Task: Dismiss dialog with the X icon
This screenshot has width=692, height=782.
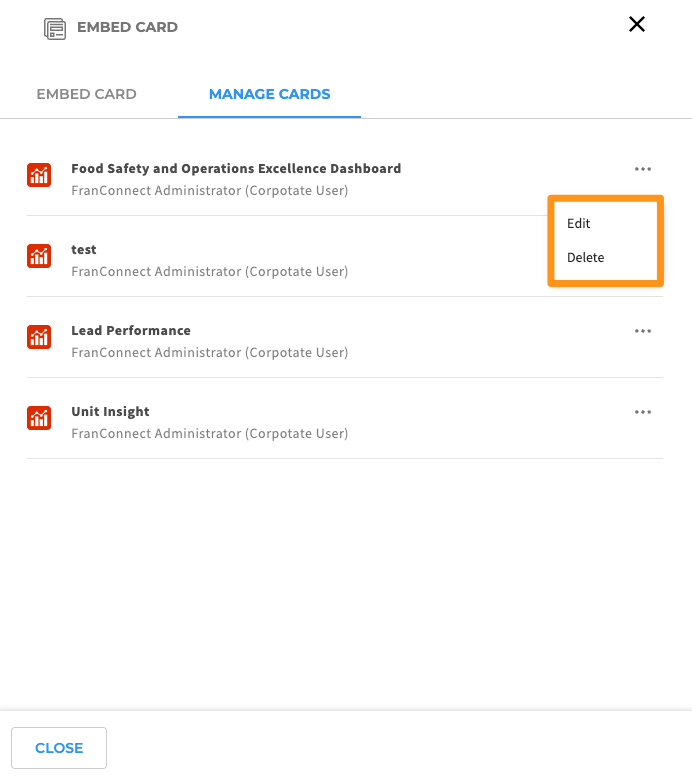Action: (637, 24)
